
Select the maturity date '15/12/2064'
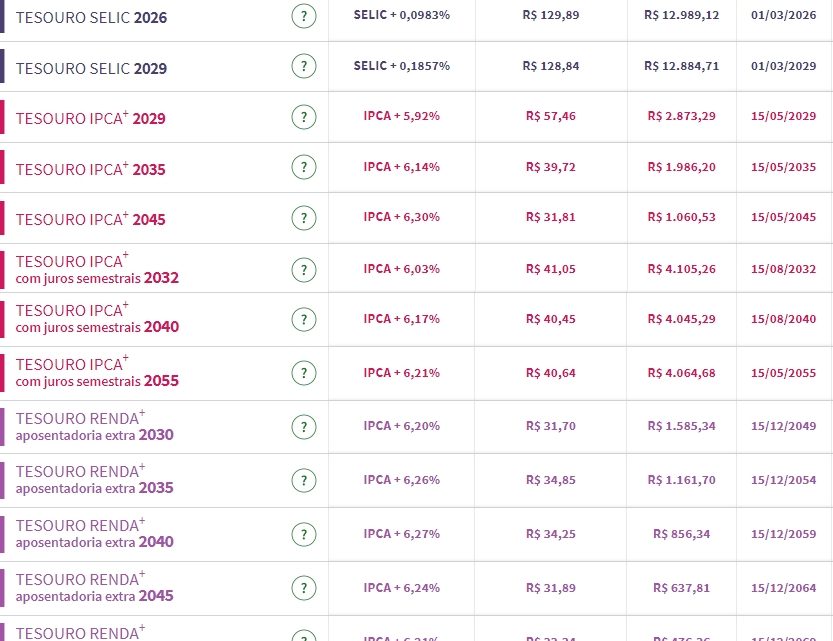click(784, 588)
